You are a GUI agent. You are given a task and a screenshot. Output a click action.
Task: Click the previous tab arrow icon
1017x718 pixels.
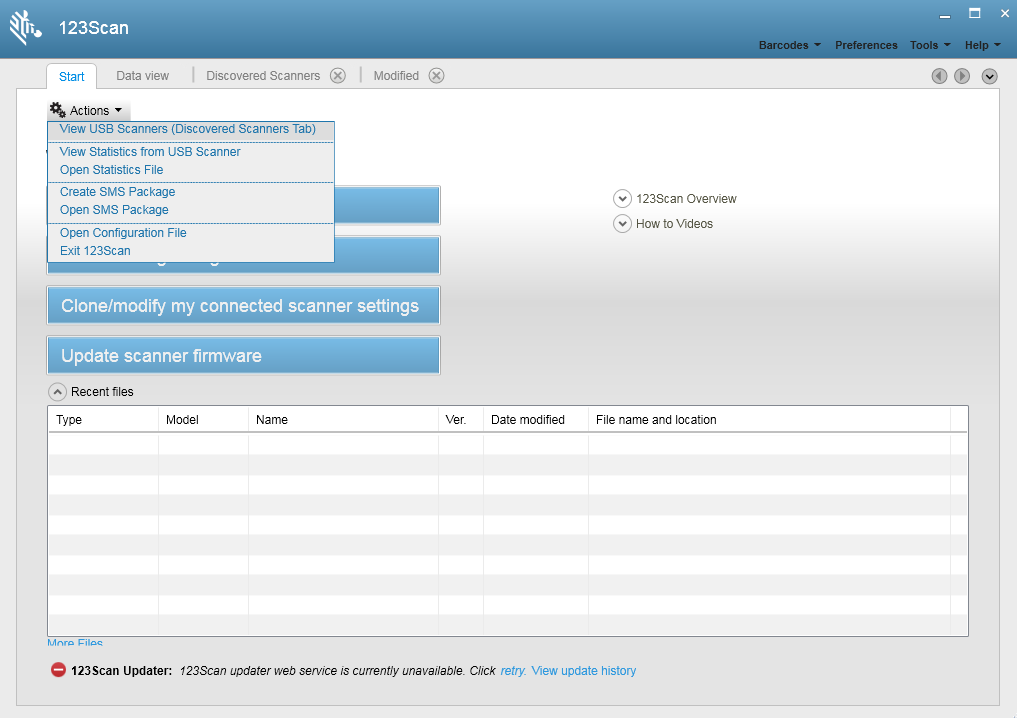939,76
